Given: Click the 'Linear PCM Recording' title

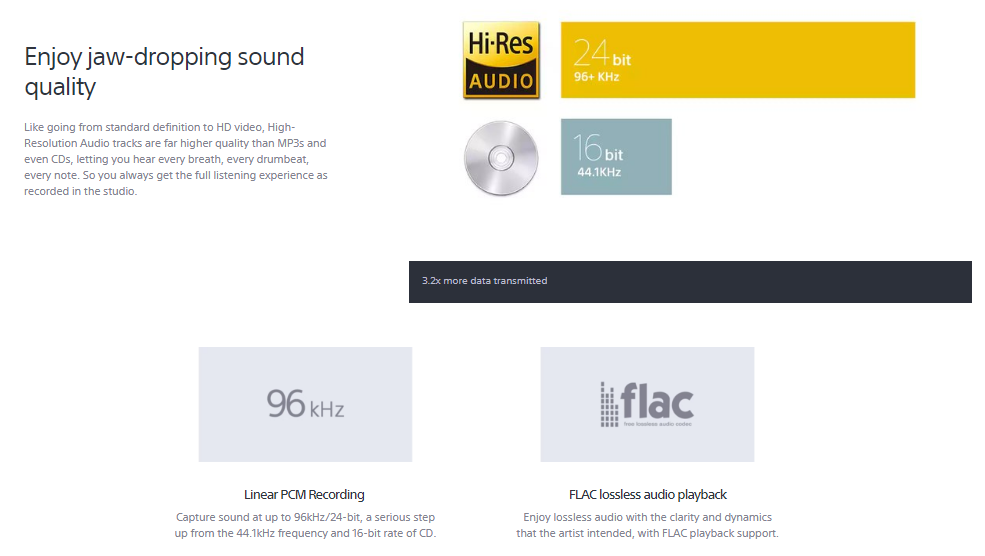Looking at the screenshot, I should click(304, 494).
